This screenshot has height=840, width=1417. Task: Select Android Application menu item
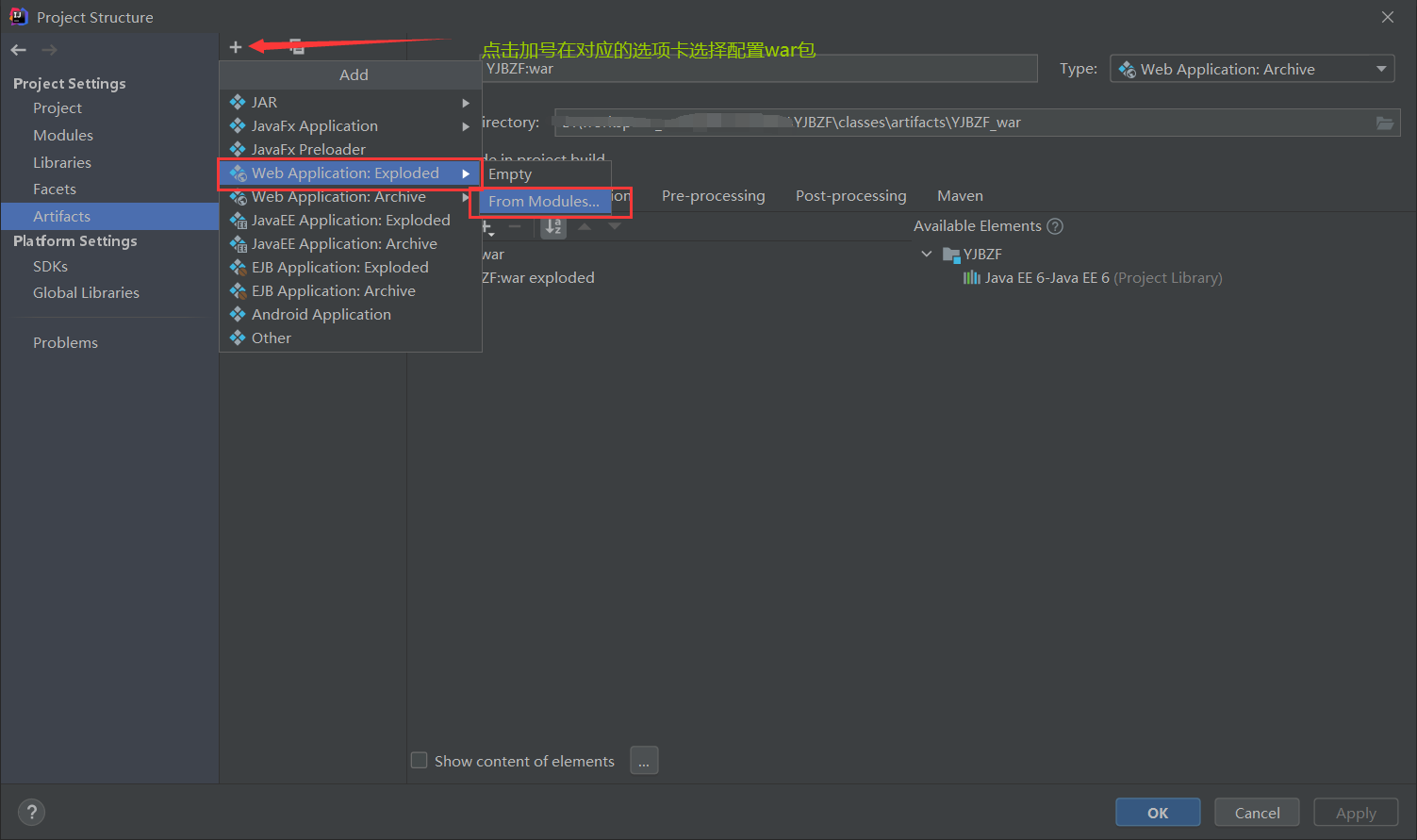(x=351, y=315)
